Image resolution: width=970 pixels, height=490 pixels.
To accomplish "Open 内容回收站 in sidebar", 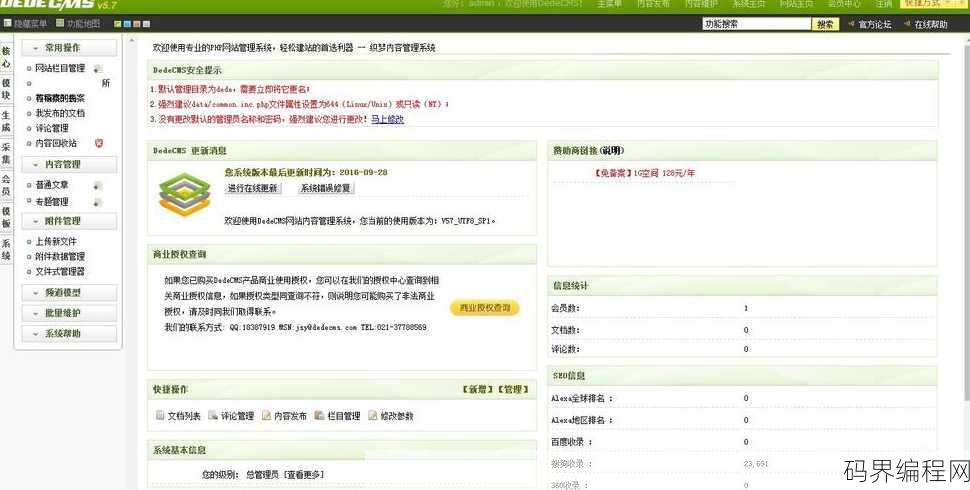I will [56, 143].
